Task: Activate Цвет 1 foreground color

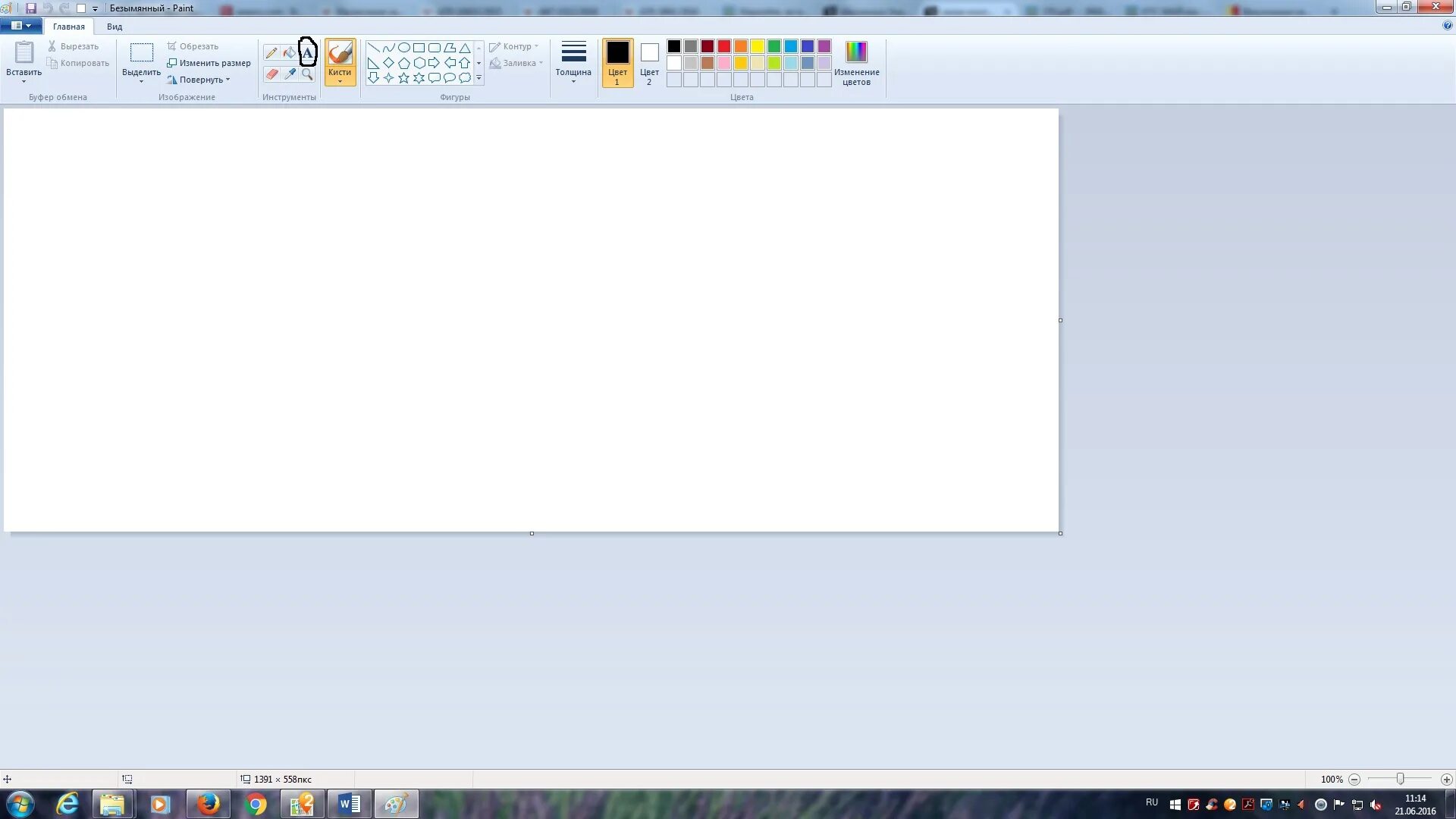Action: click(x=617, y=63)
